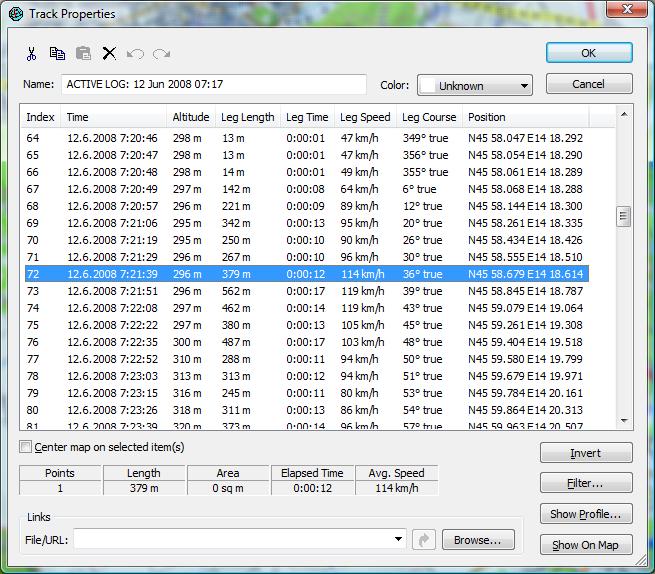
Task: Select row with time 7:21:19
Action: click(x=307, y=240)
